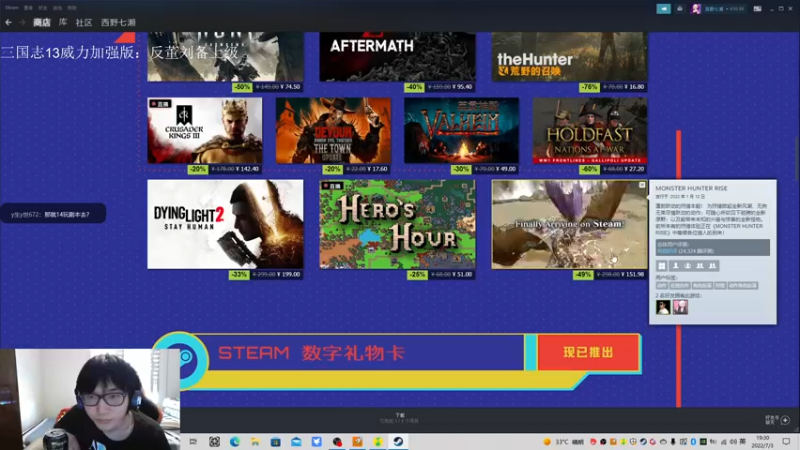Open Mail app on taskbar
The height and width of the screenshot is (450, 800).
pyautogui.click(x=296, y=442)
